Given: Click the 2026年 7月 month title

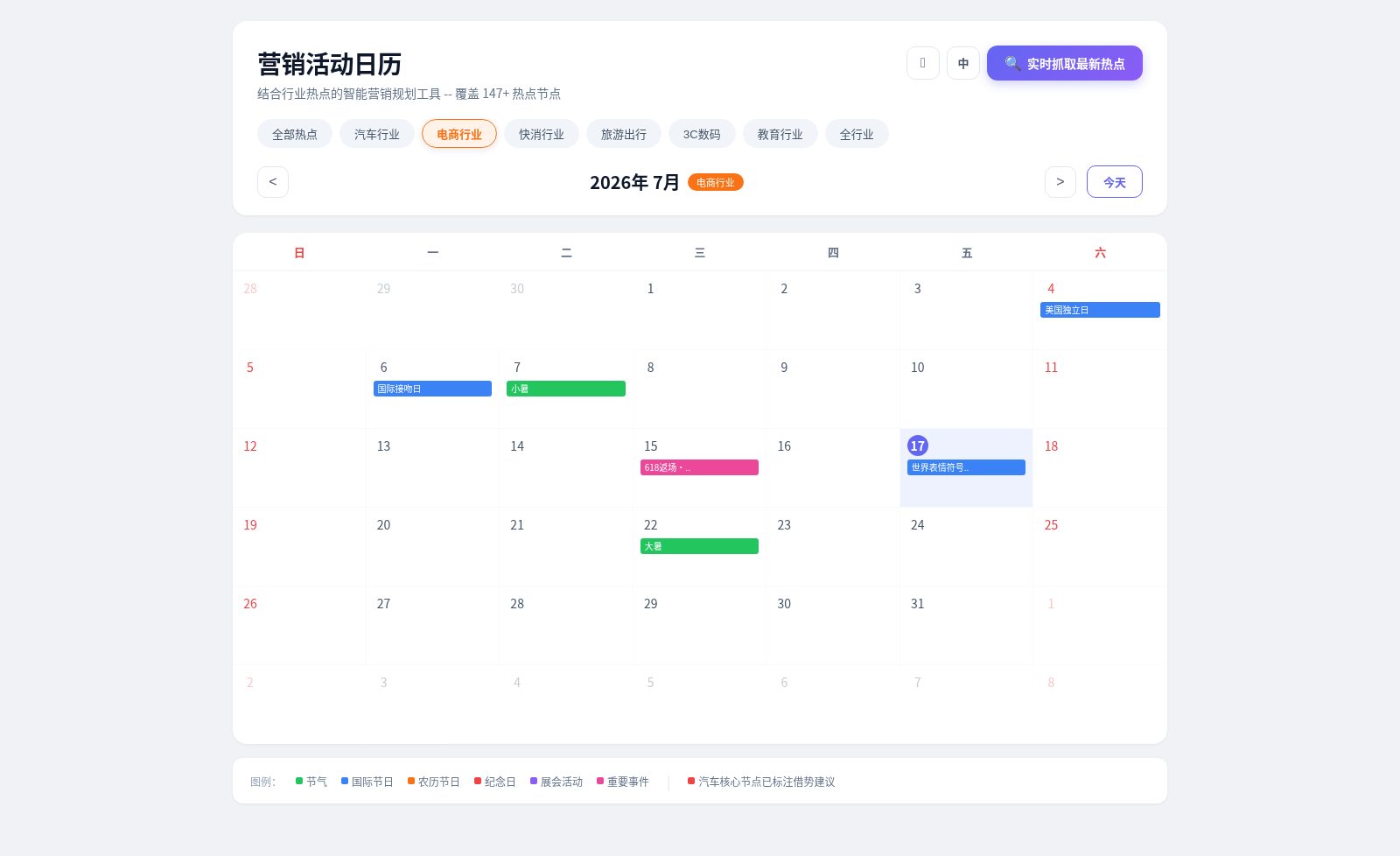Looking at the screenshot, I should click(x=634, y=182).
